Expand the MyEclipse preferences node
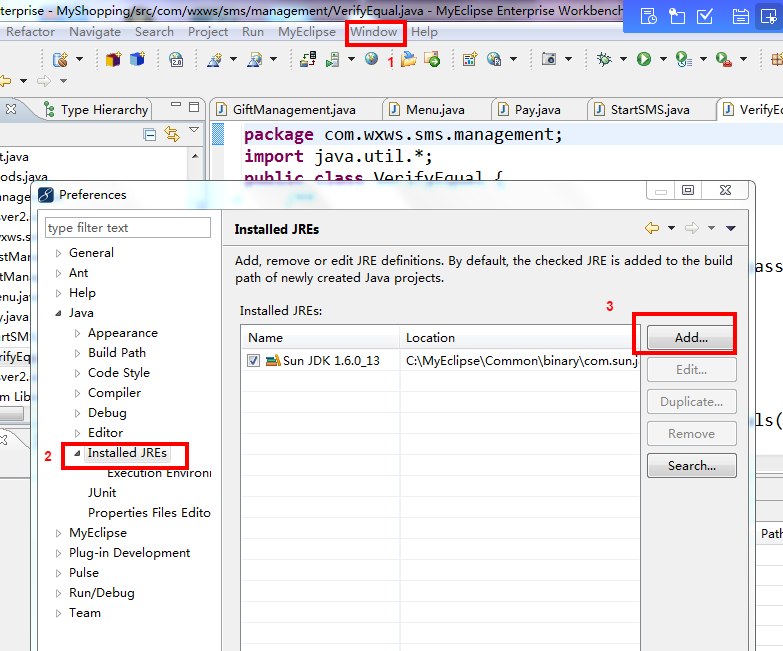This screenshot has height=651, width=783. pyautogui.click(x=59, y=533)
